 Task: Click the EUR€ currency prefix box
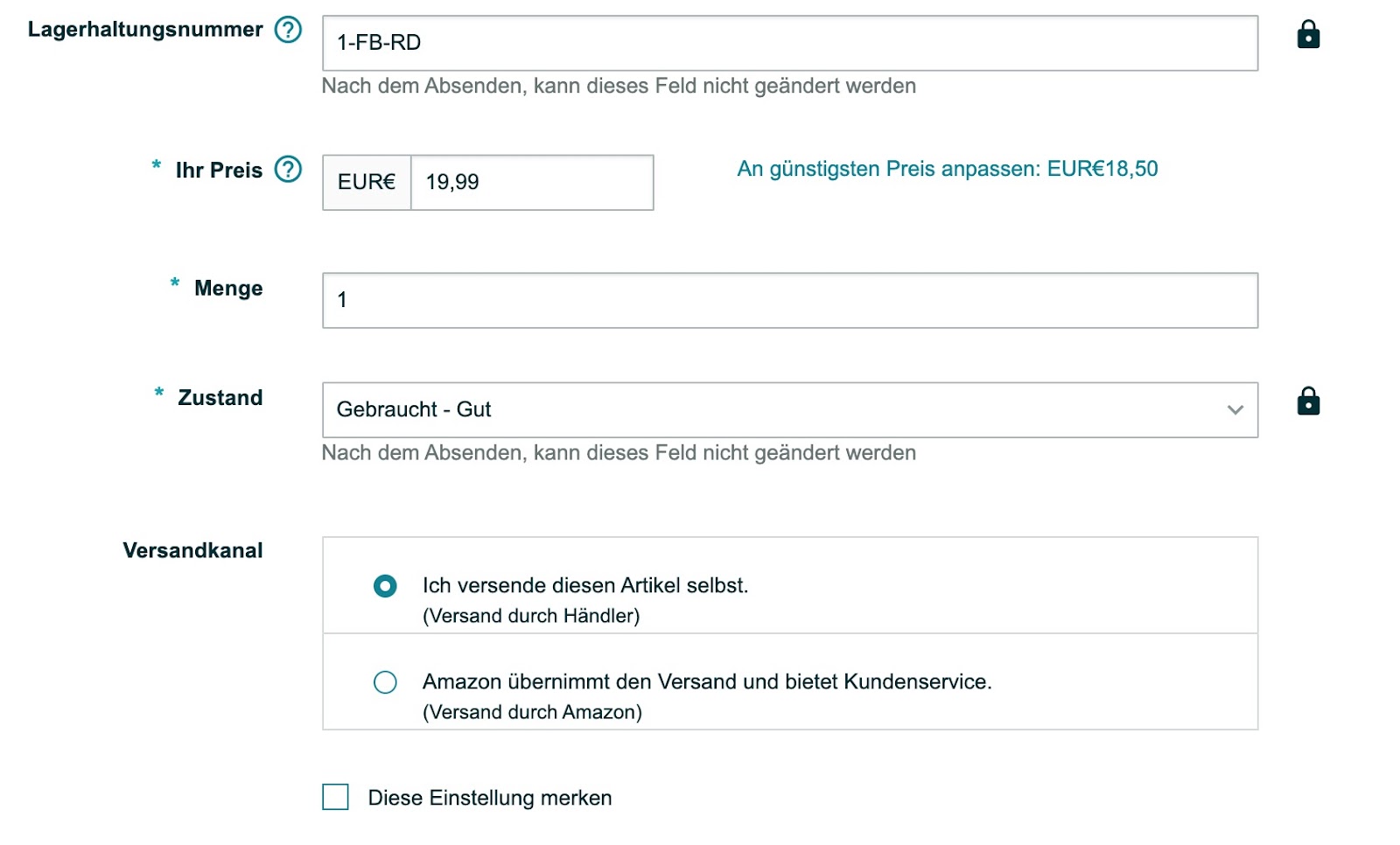coord(367,183)
